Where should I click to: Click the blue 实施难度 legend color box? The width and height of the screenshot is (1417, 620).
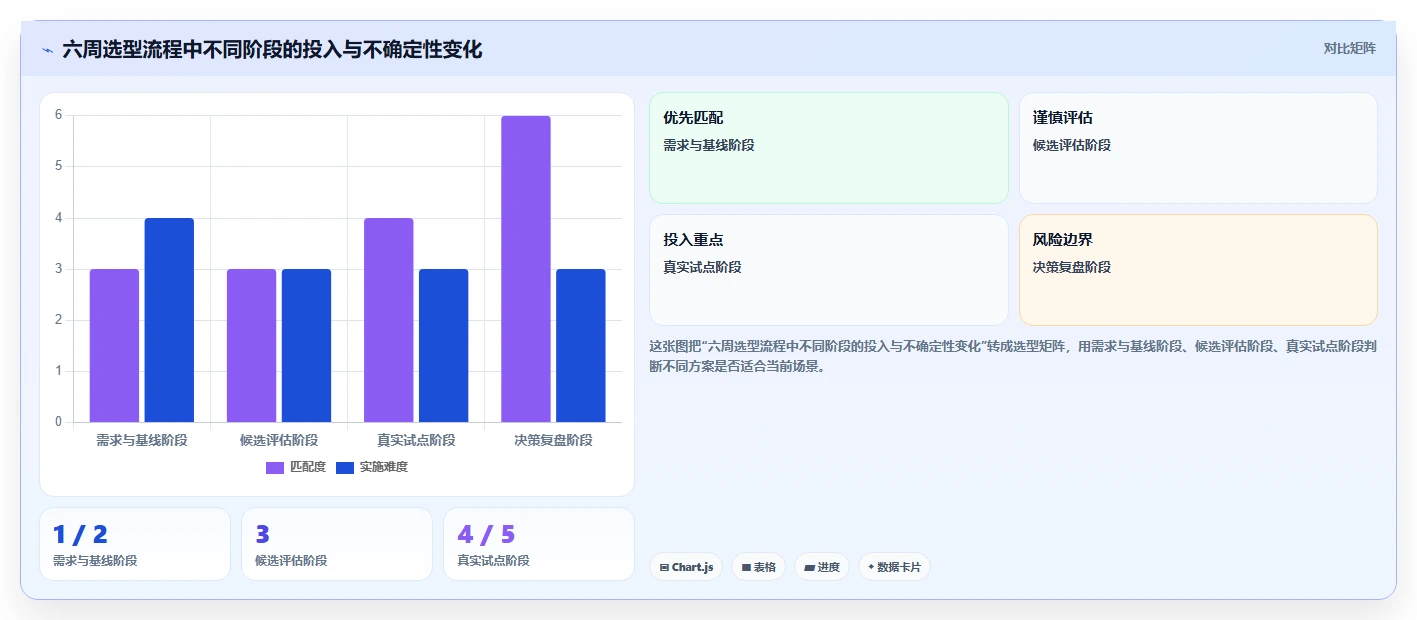345,467
